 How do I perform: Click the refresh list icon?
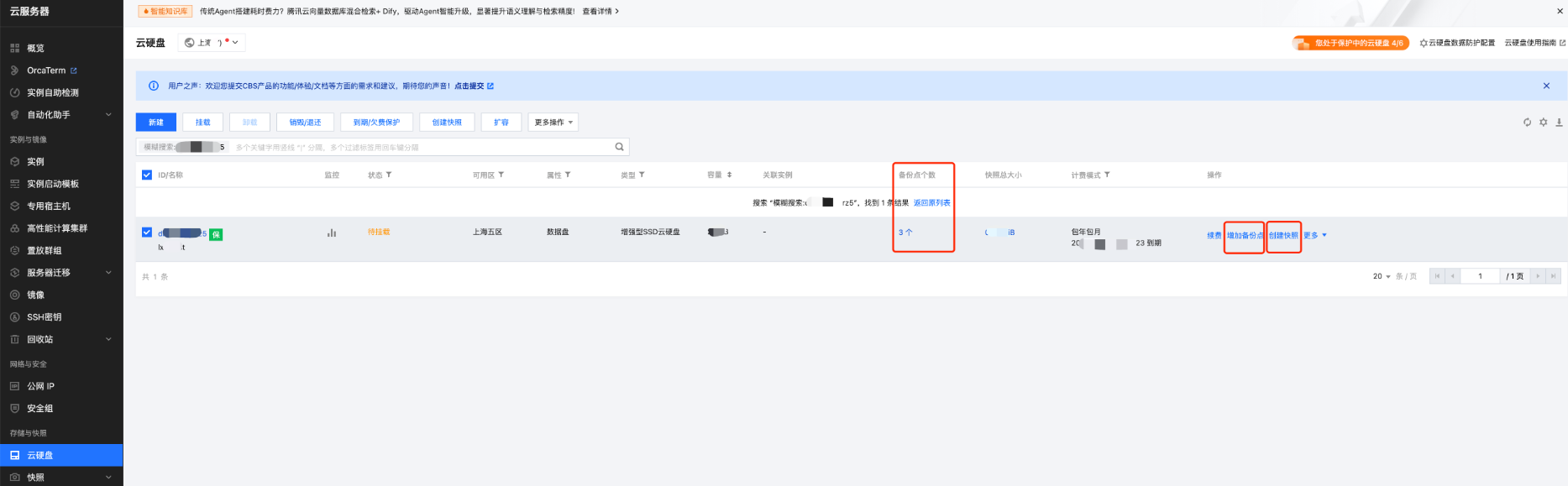coord(1527,123)
